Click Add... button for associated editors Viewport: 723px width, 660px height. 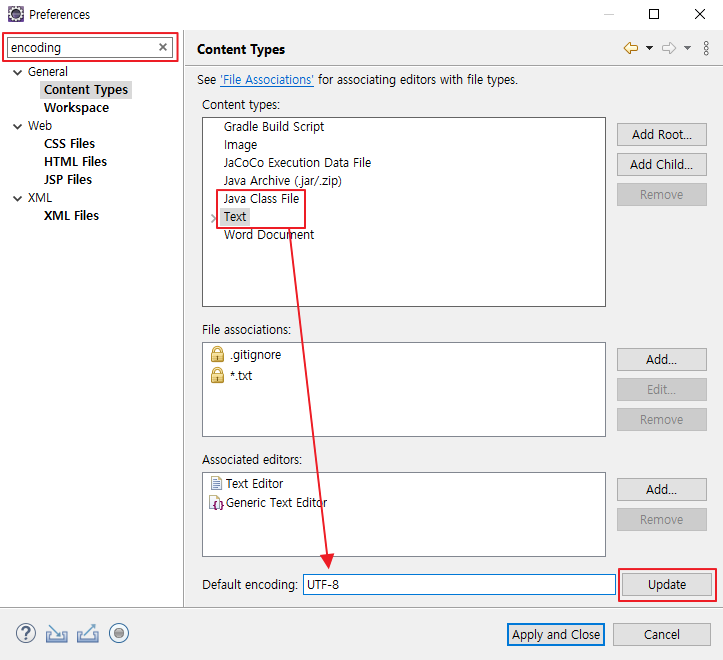click(662, 490)
